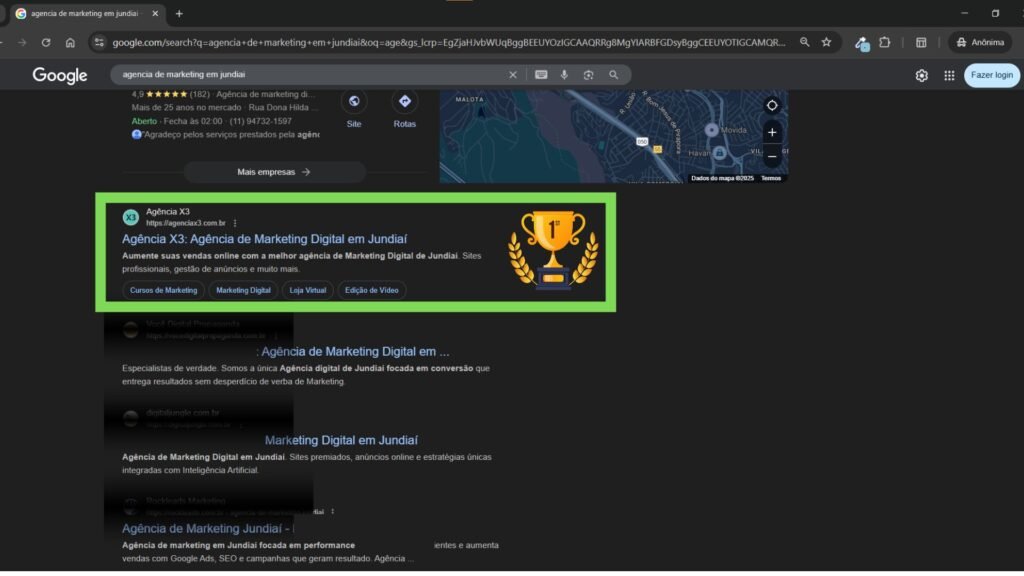The width and height of the screenshot is (1024, 576).
Task: Click the Termos link on the map
Action: (x=771, y=178)
